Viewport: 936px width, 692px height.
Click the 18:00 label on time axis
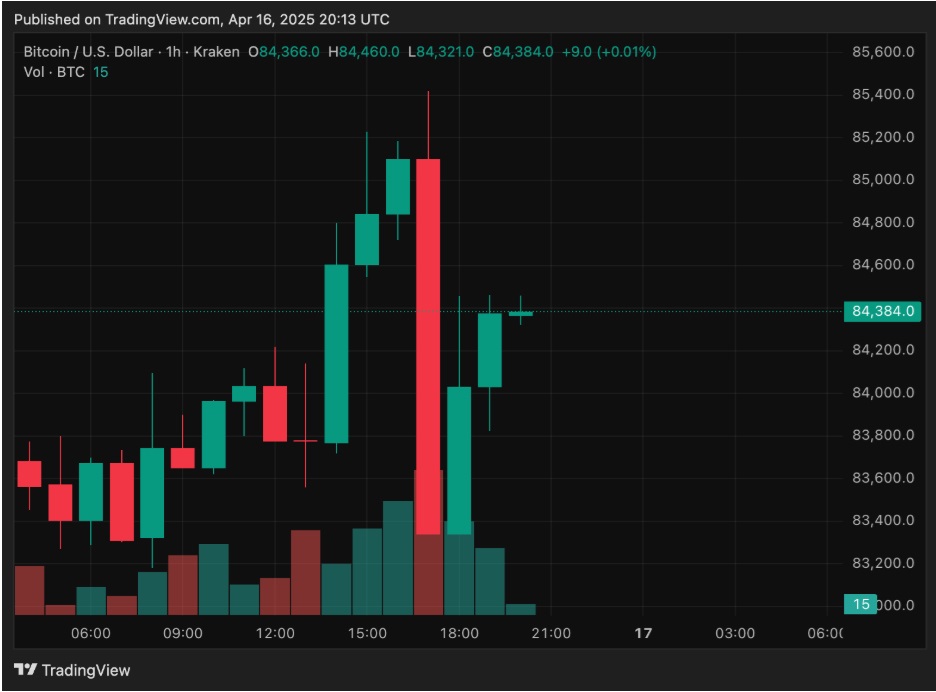(x=459, y=633)
